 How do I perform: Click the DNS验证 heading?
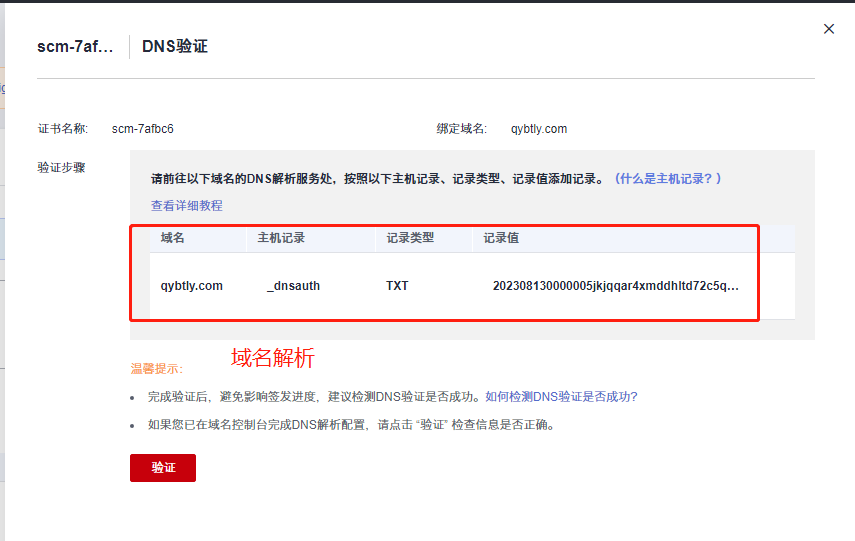(x=175, y=47)
